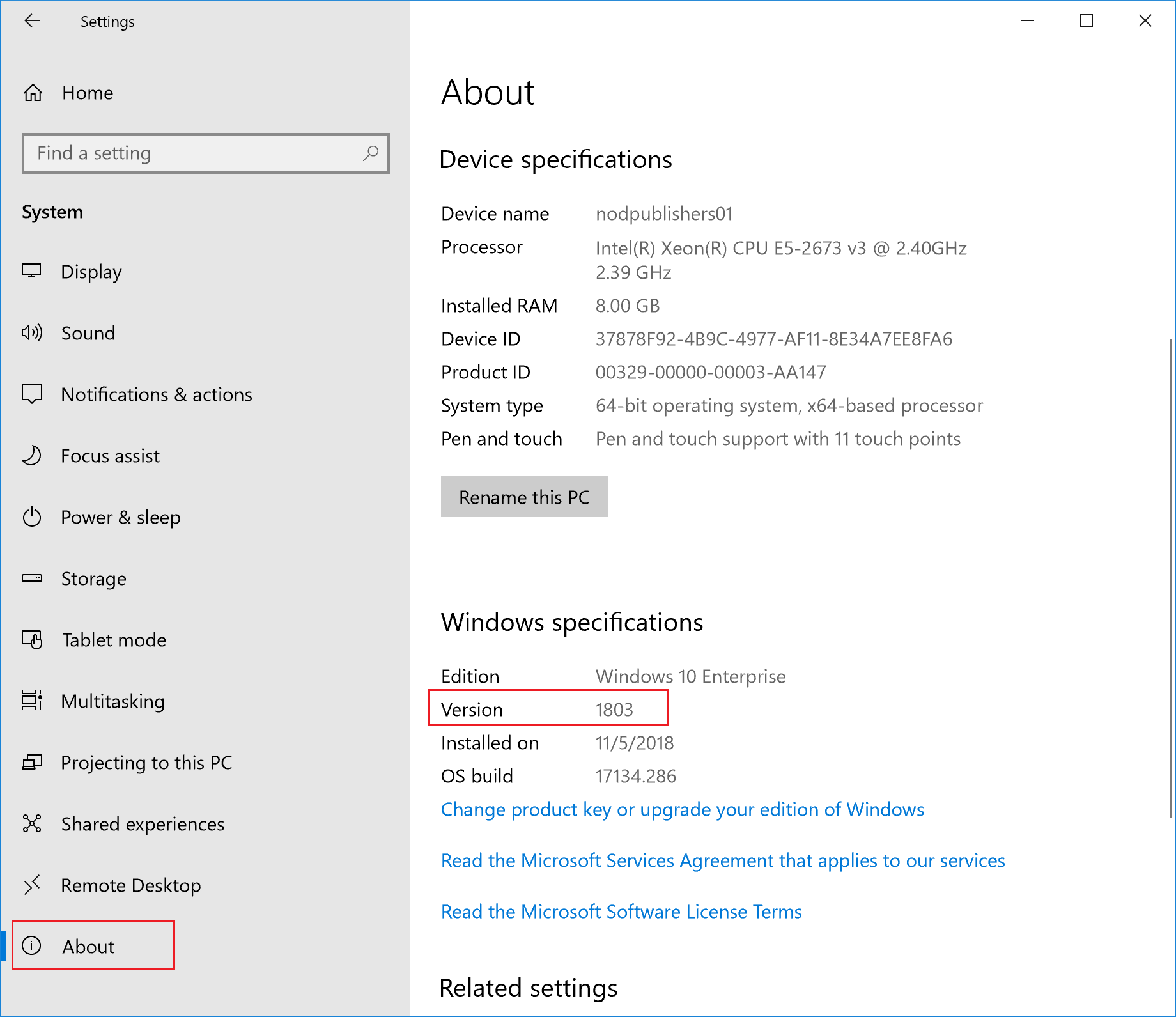Go to Sound settings label

click(x=88, y=333)
